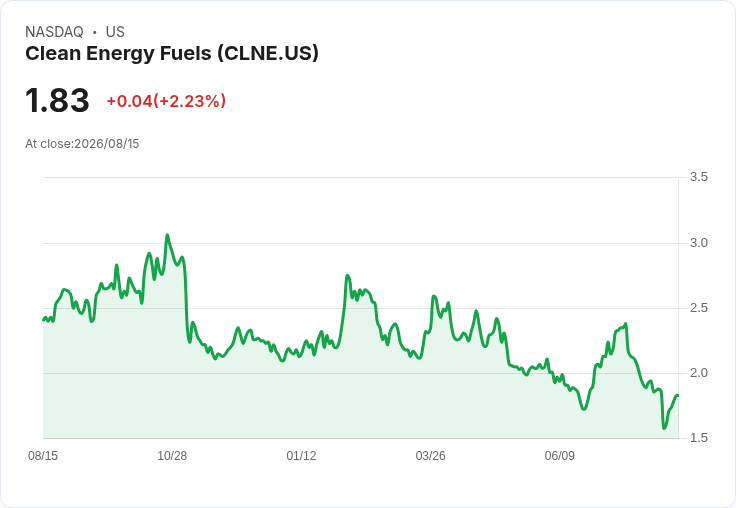Image resolution: width=736 pixels, height=508 pixels.
Task: Click the 3.0 price axis label
Action: (698, 243)
